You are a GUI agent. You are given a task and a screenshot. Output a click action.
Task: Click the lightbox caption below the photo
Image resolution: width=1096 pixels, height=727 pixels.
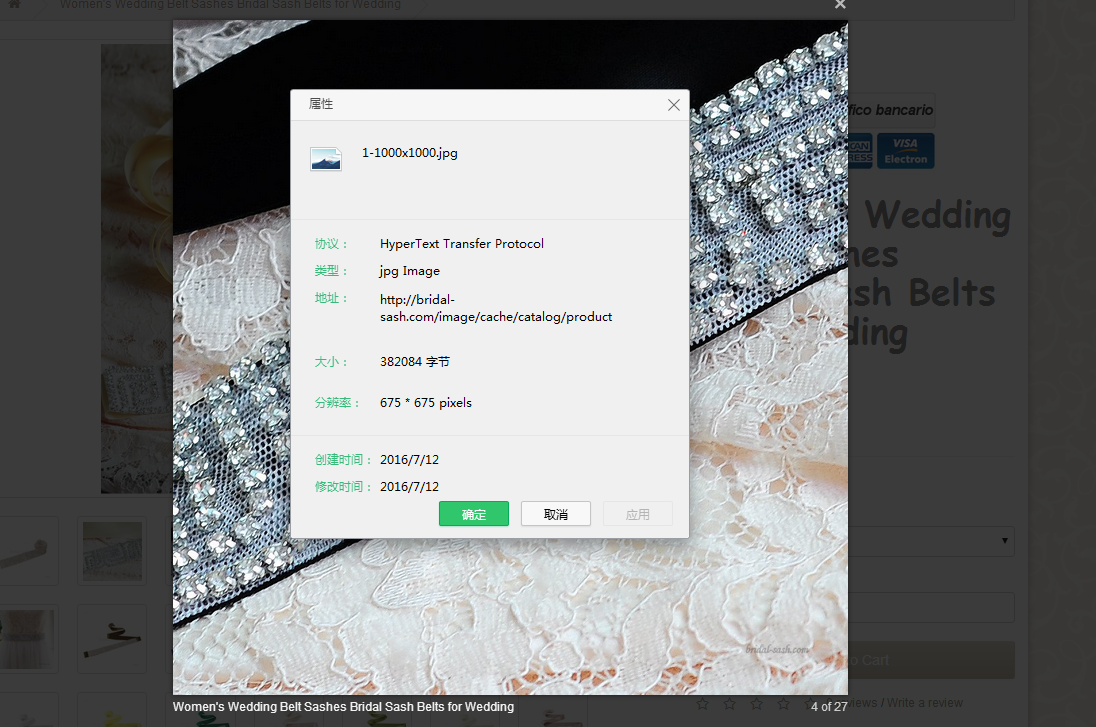343,707
